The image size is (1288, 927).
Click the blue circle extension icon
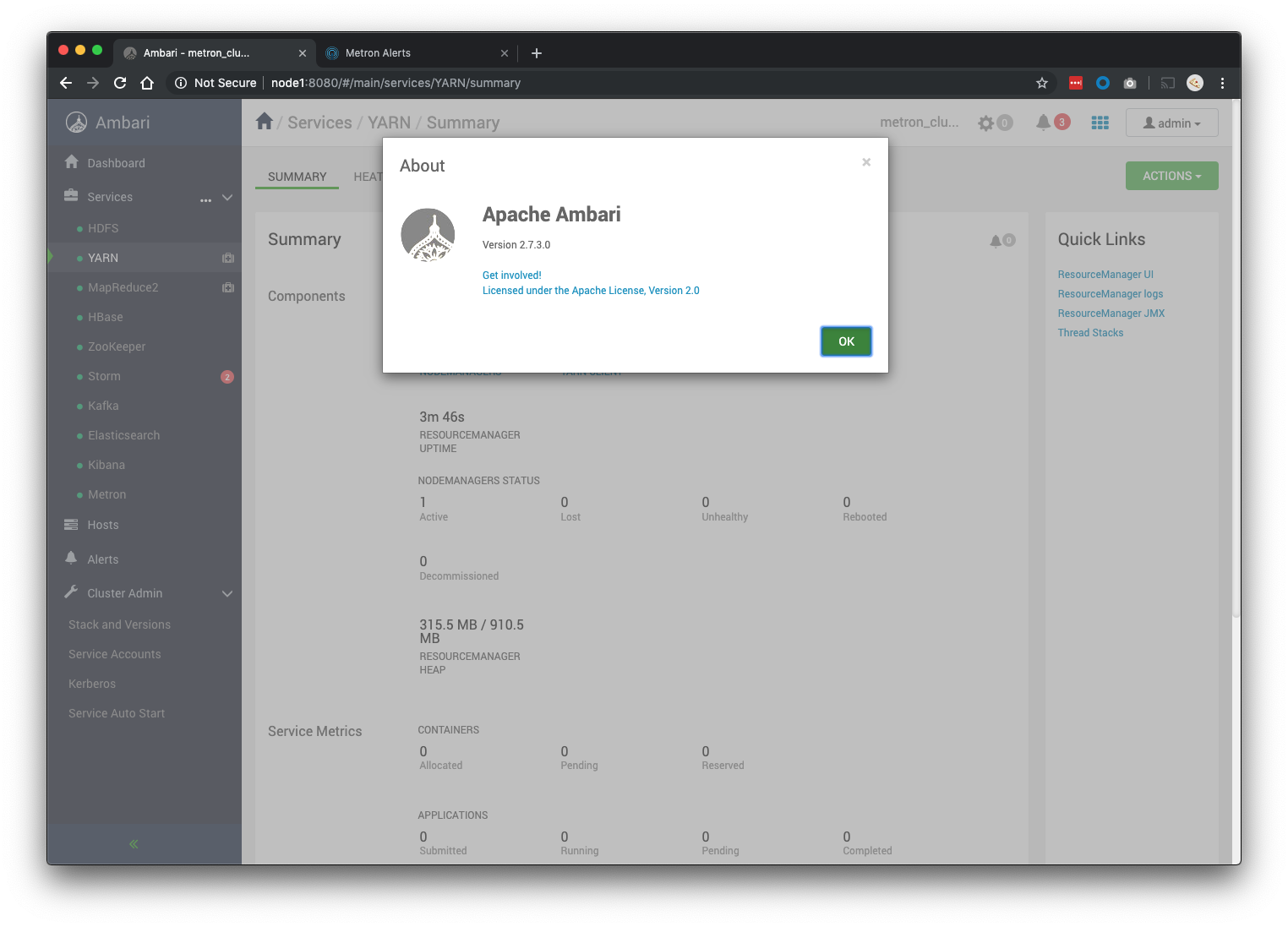[x=1103, y=83]
